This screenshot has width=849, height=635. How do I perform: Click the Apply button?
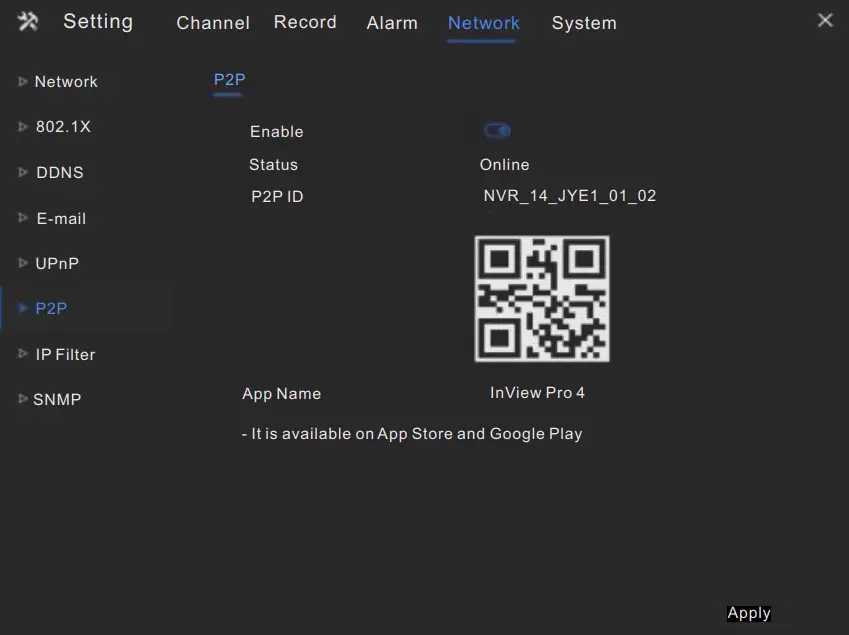pyautogui.click(x=749, y=613)
